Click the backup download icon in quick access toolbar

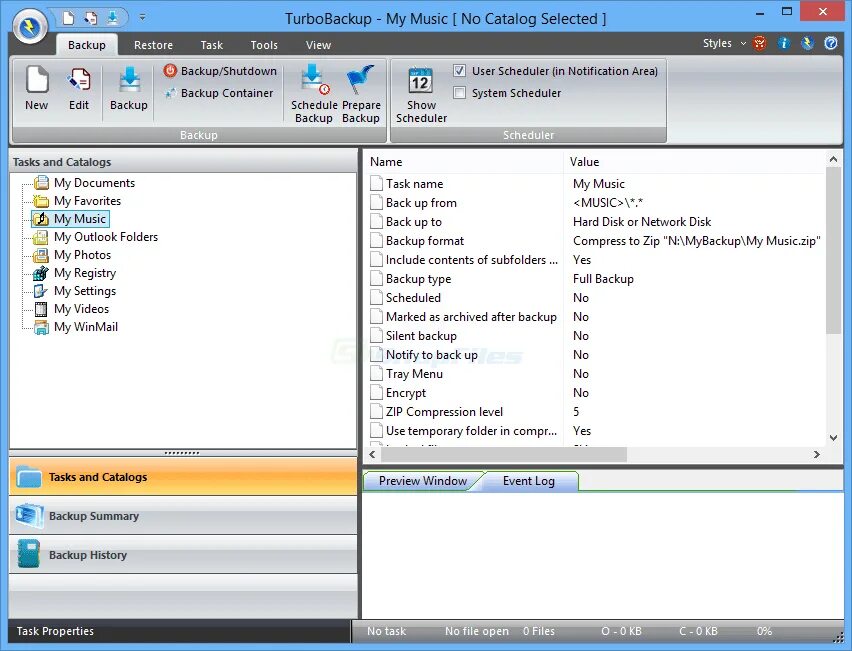coord(112,18)
